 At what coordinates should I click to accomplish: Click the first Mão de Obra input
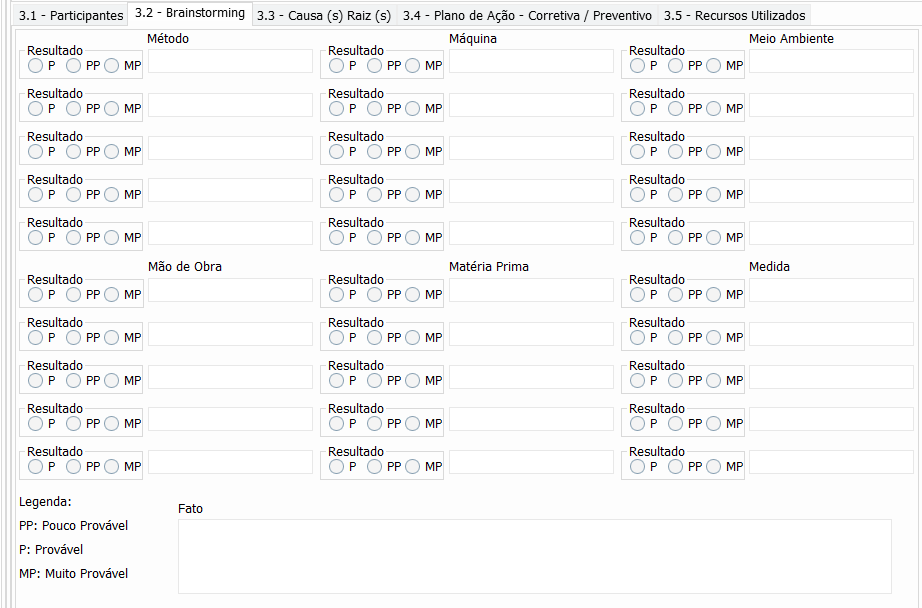230,291
